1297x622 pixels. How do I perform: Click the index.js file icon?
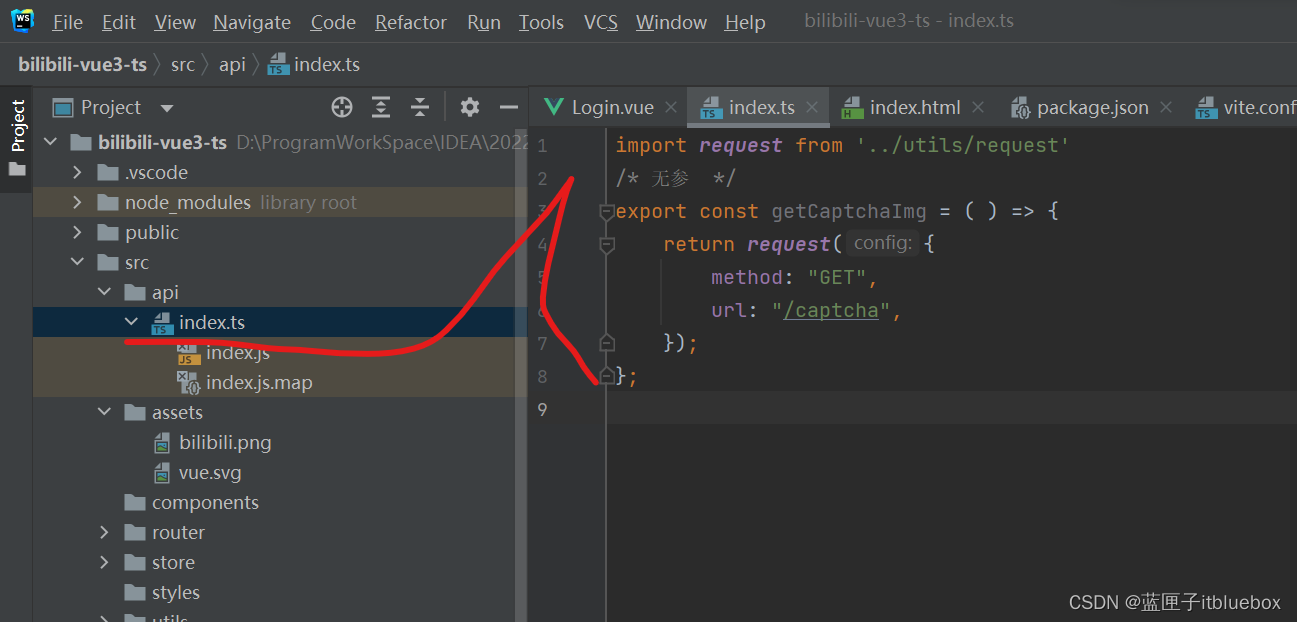click(x=188, y=353)
